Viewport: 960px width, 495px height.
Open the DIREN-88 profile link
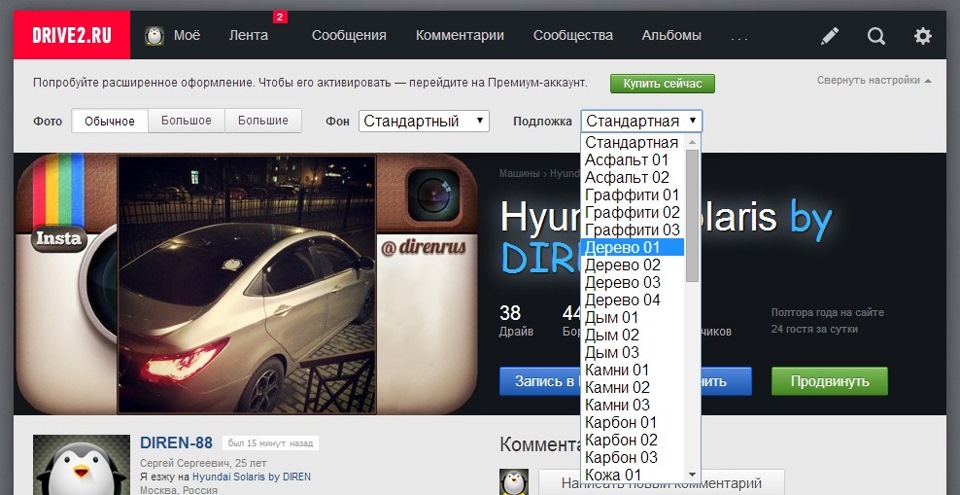176,442
